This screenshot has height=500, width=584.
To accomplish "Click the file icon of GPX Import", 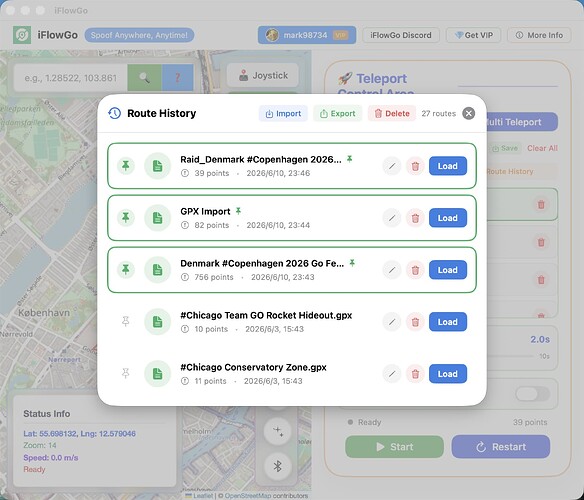I will point(158,218).
